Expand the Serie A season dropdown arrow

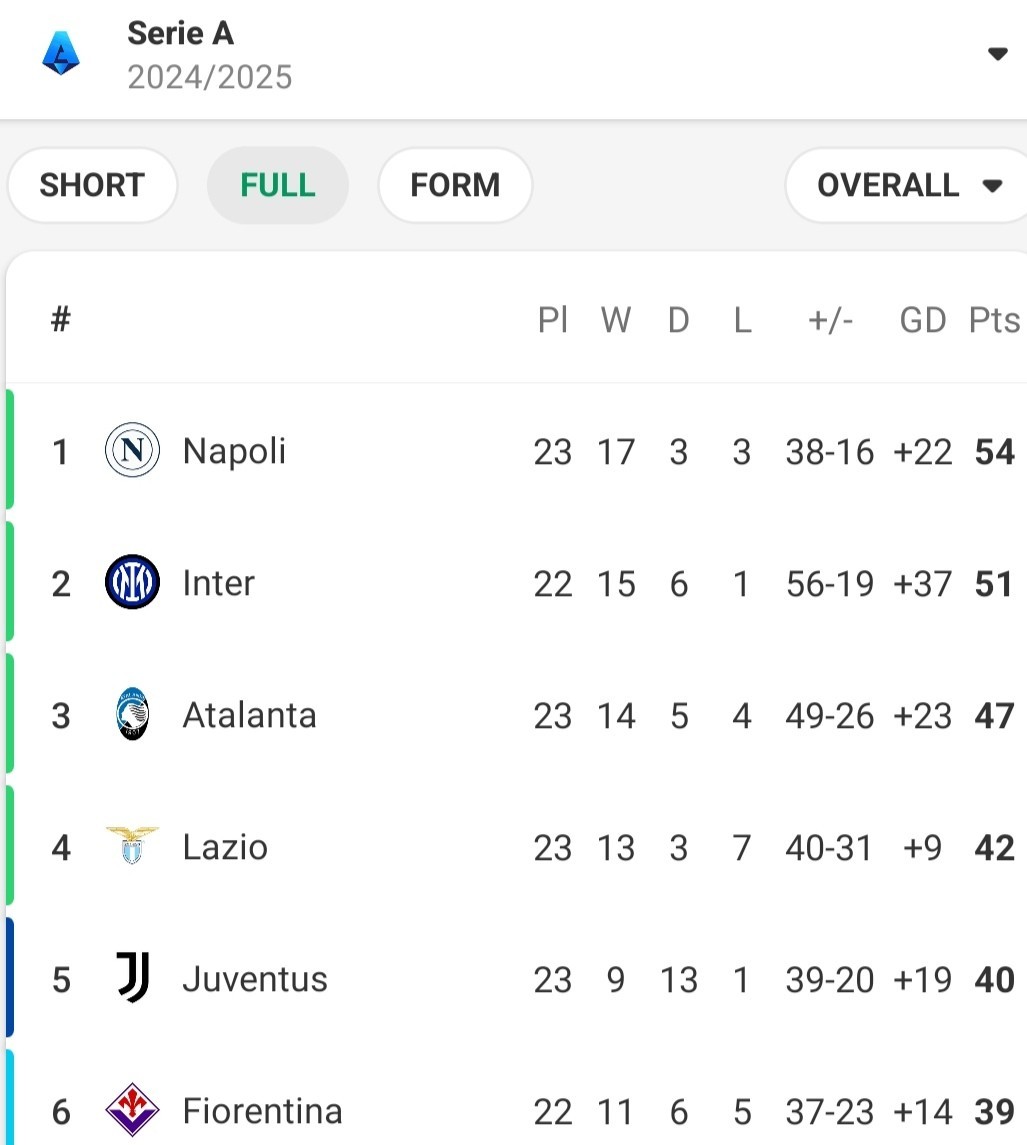click(997, 53)
